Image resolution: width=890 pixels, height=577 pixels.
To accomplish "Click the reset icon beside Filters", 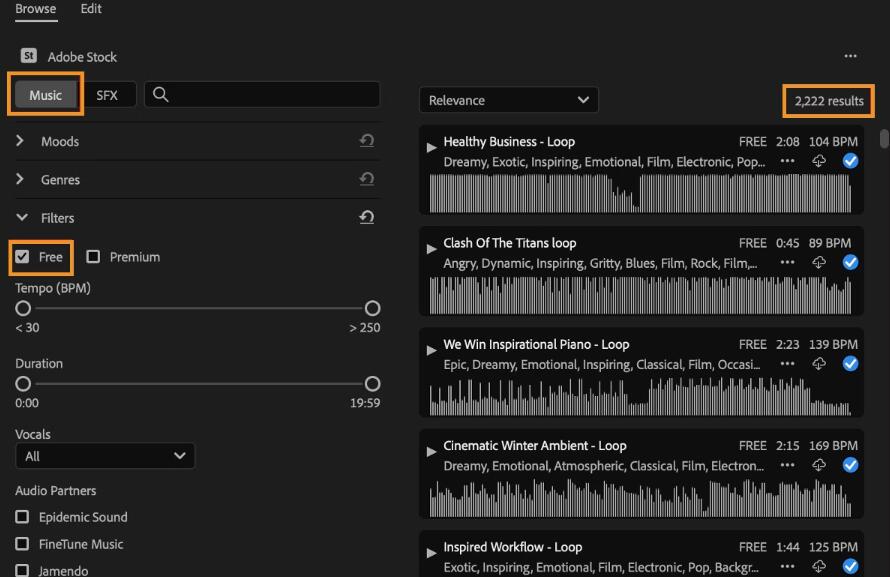I will [x=366, y=217].
